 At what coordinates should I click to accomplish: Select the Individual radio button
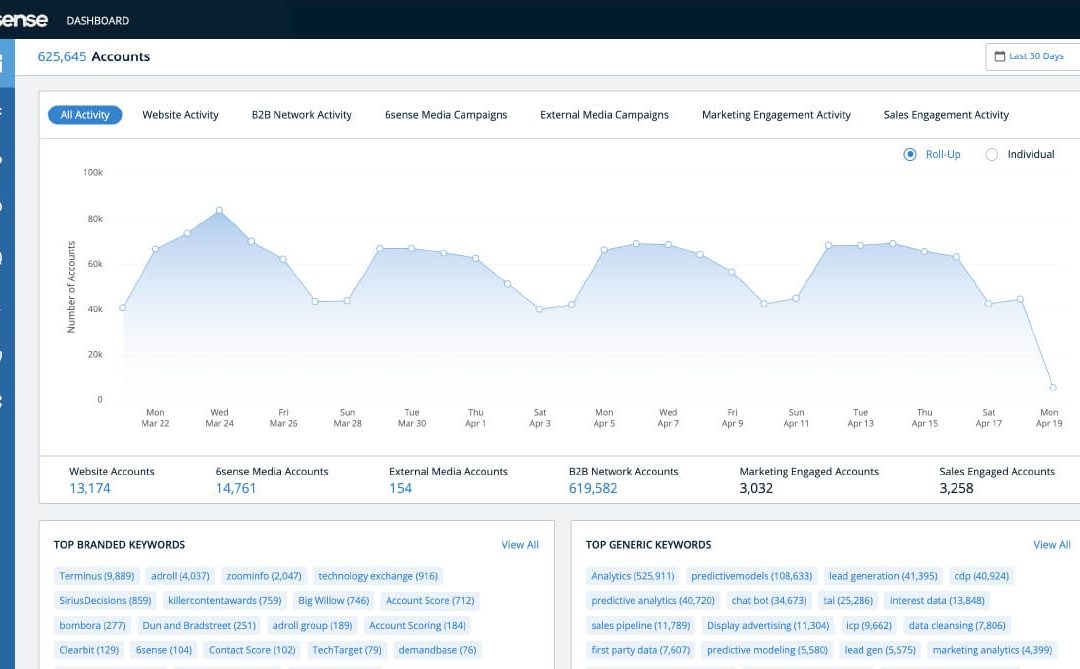[x=992, y=154]
